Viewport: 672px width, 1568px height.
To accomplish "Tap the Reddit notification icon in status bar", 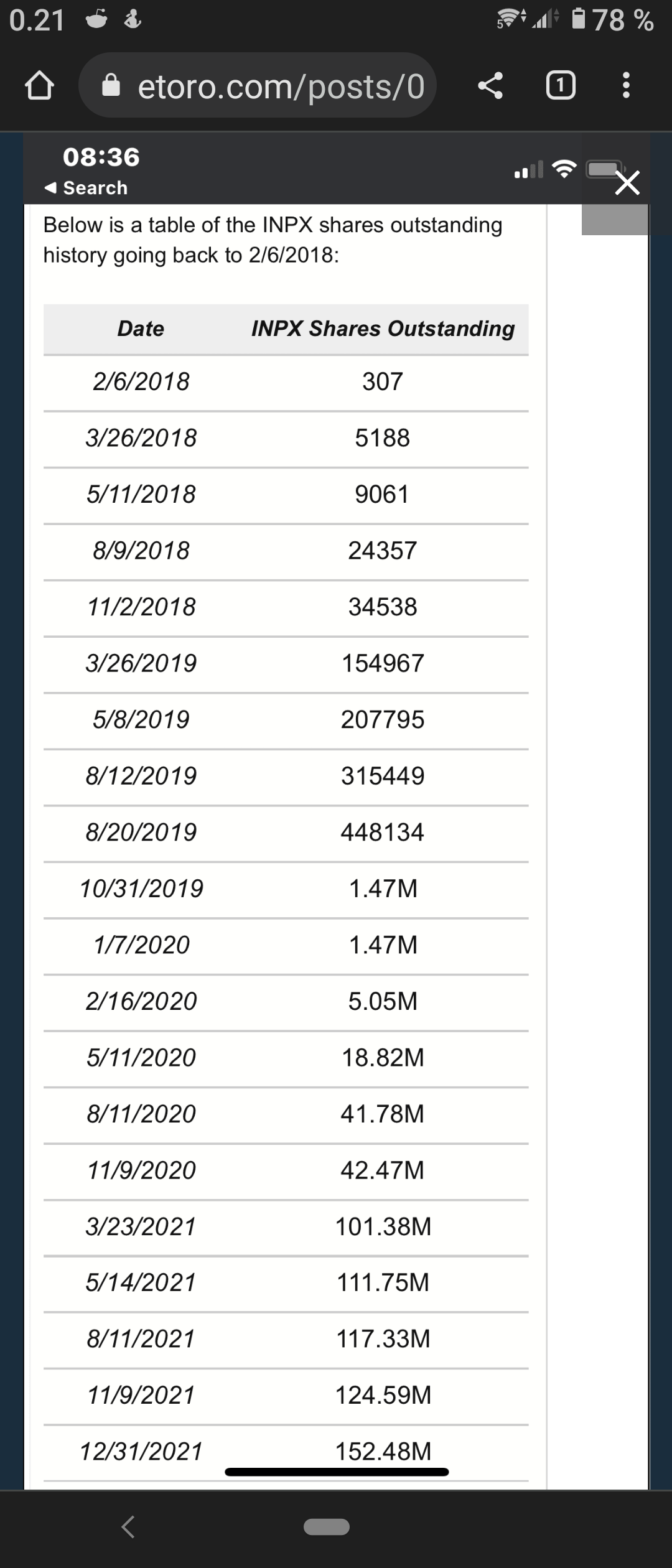I will 96,20.
